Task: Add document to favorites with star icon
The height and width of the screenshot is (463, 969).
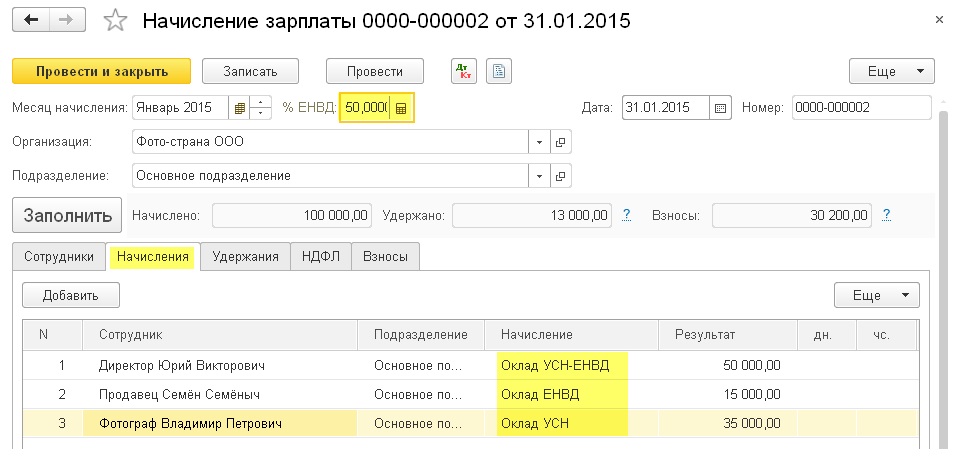Action: pos(115,20)
